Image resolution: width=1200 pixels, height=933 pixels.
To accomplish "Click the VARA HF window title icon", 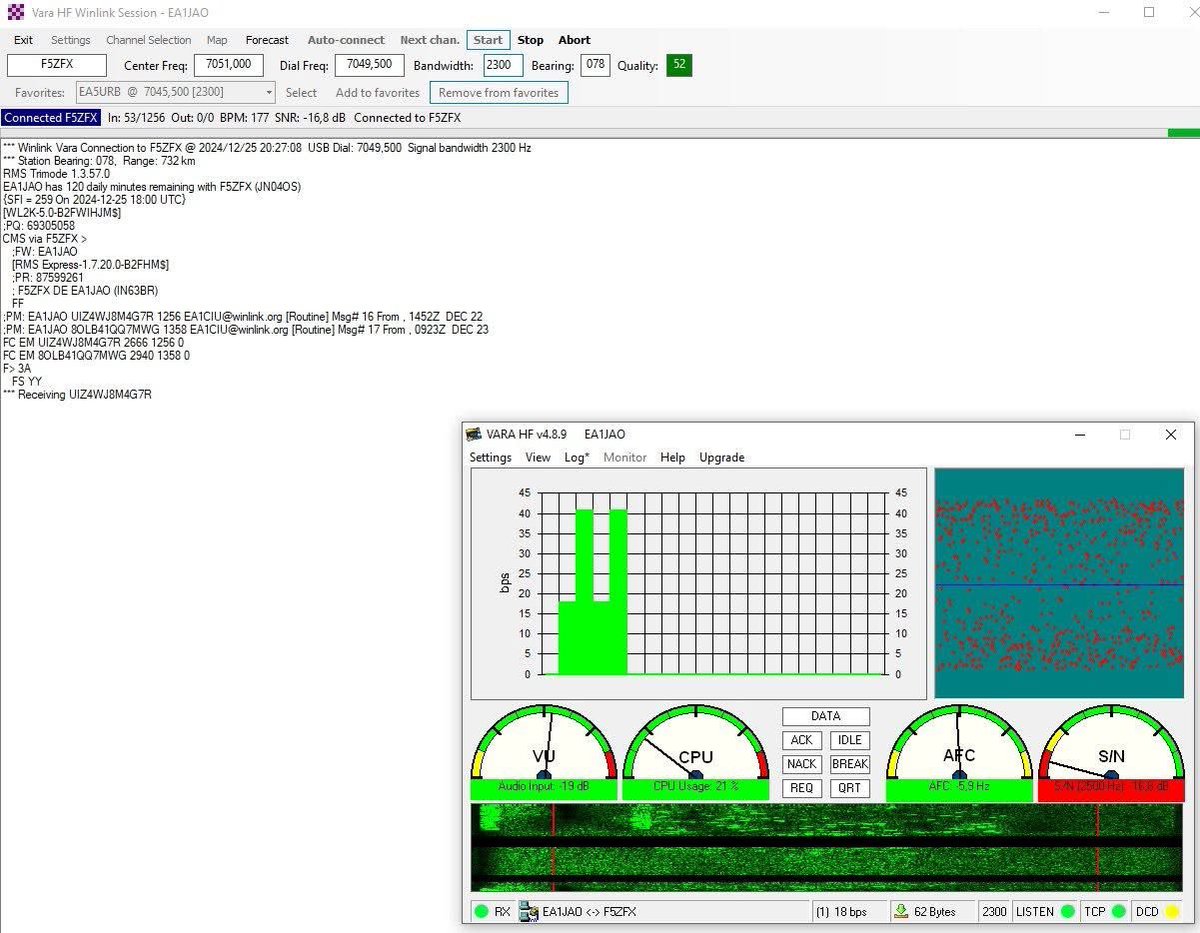I will [474, 434].
